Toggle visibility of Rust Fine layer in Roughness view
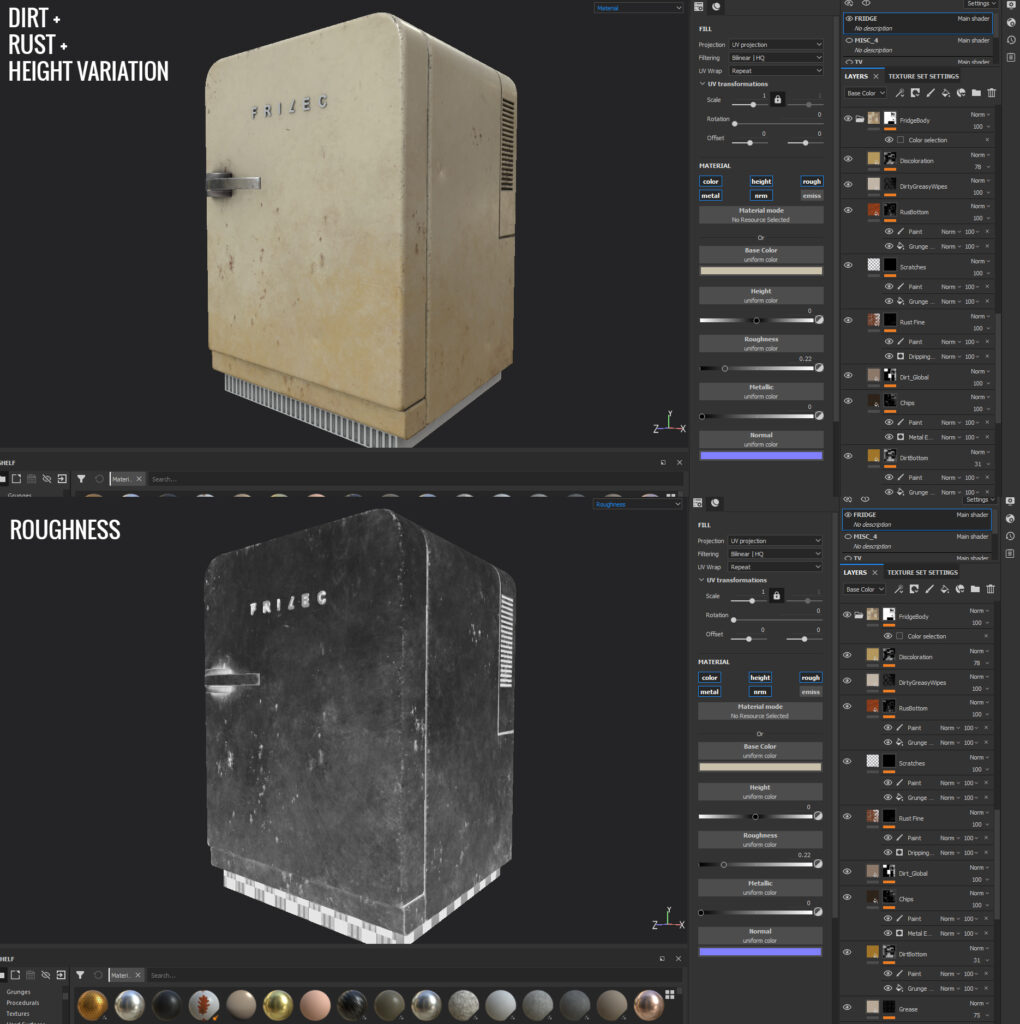 pos(846,816)
